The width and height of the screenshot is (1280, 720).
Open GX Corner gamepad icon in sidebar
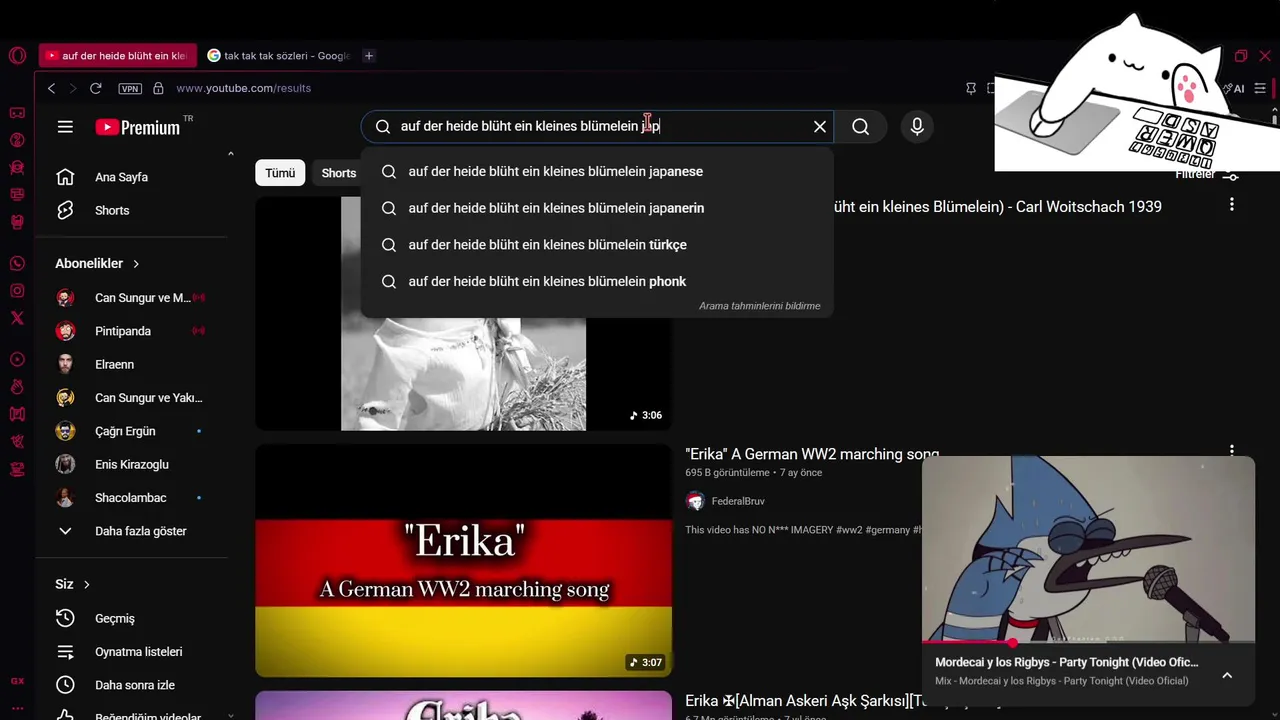(17, 113)
